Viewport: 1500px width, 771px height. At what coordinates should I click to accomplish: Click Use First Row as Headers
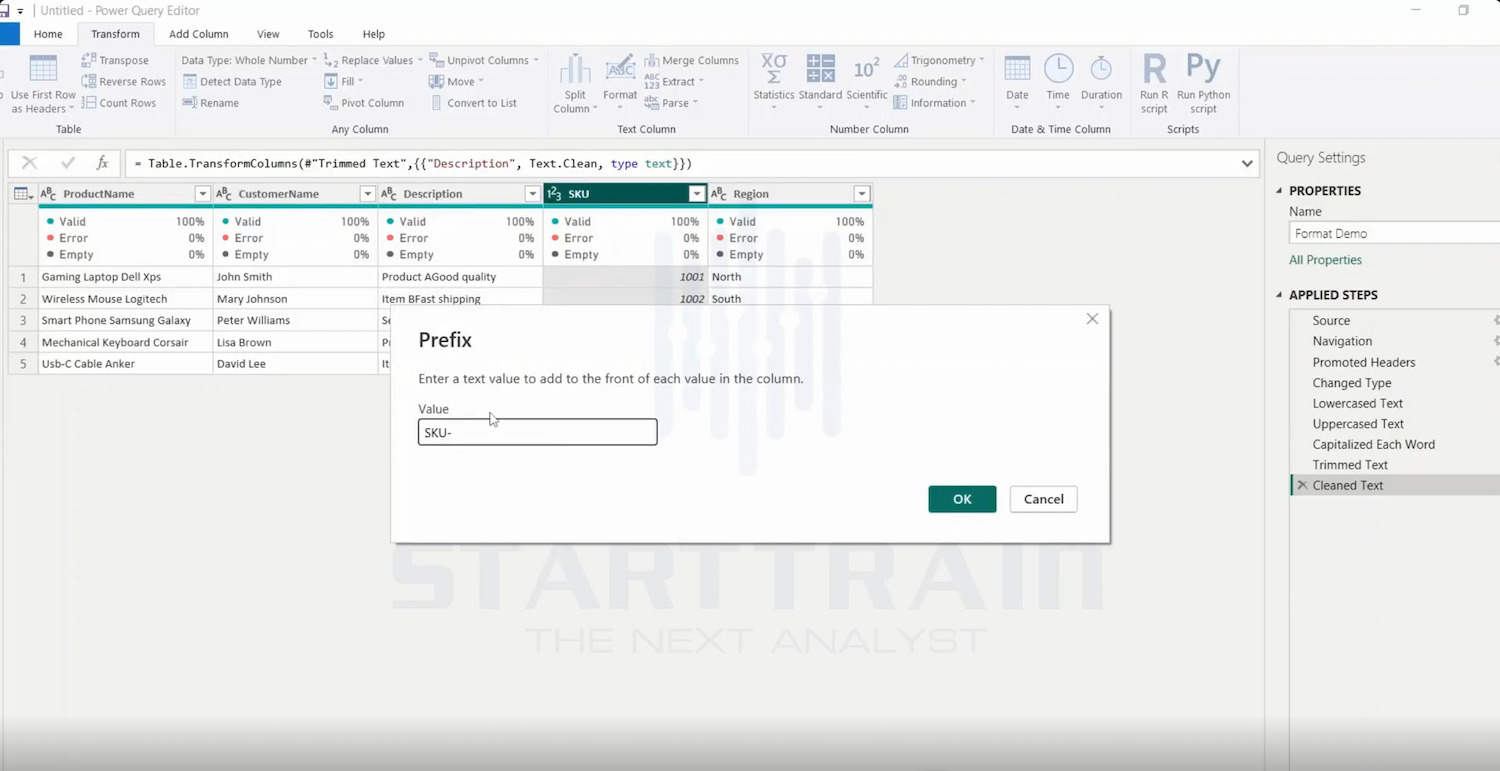43,84
